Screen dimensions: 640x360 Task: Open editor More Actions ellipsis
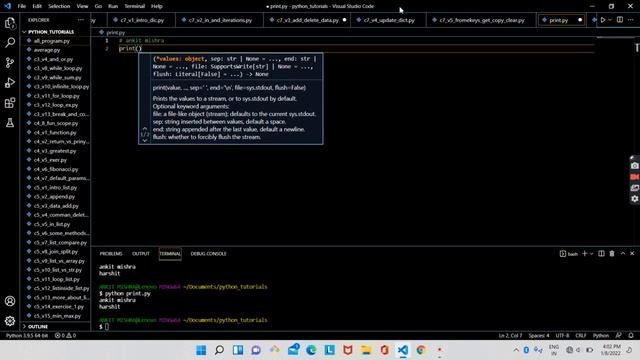[x=631, y=20]
